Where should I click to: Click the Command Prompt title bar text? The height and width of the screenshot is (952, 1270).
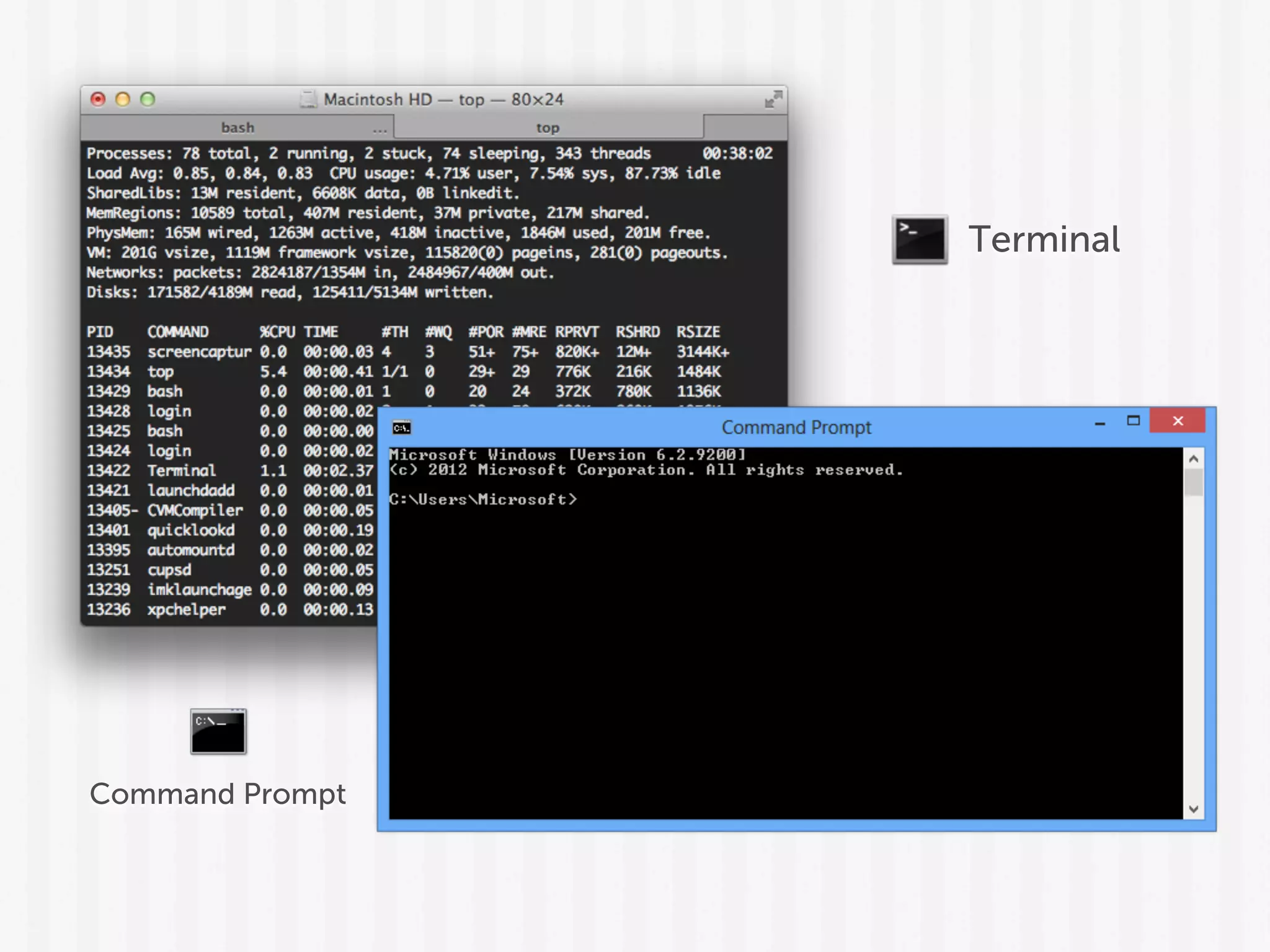pos(796,428)
